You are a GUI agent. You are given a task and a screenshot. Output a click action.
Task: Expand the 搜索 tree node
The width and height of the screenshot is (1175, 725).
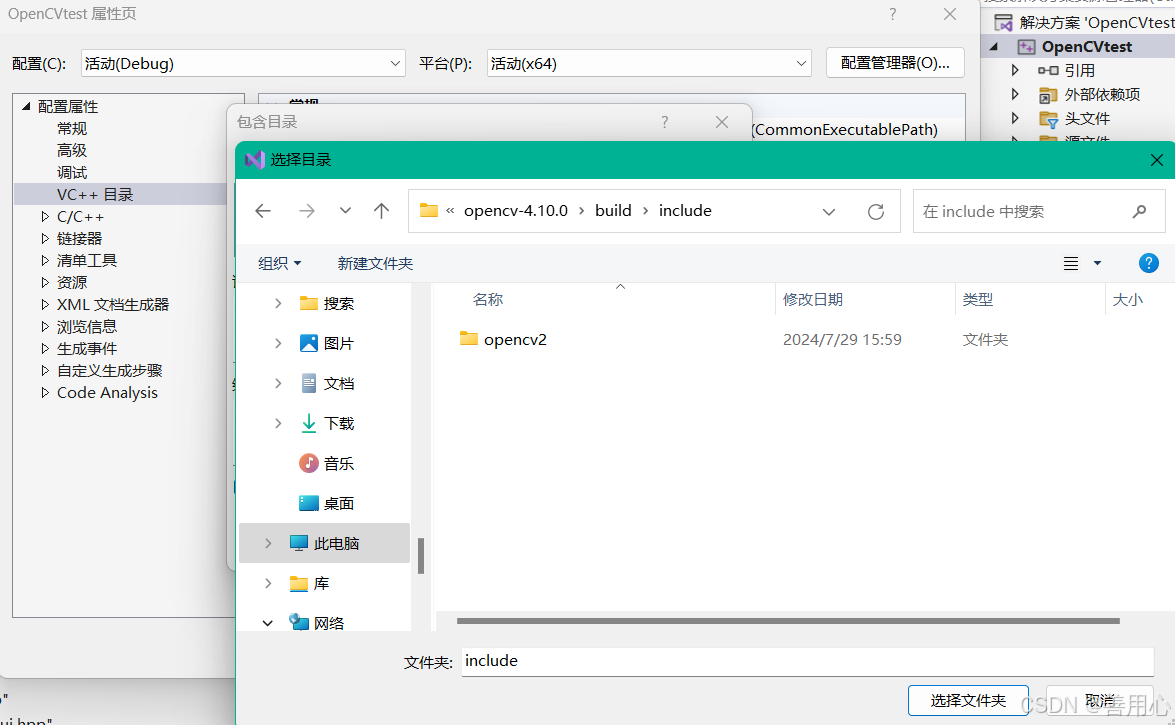278,304
